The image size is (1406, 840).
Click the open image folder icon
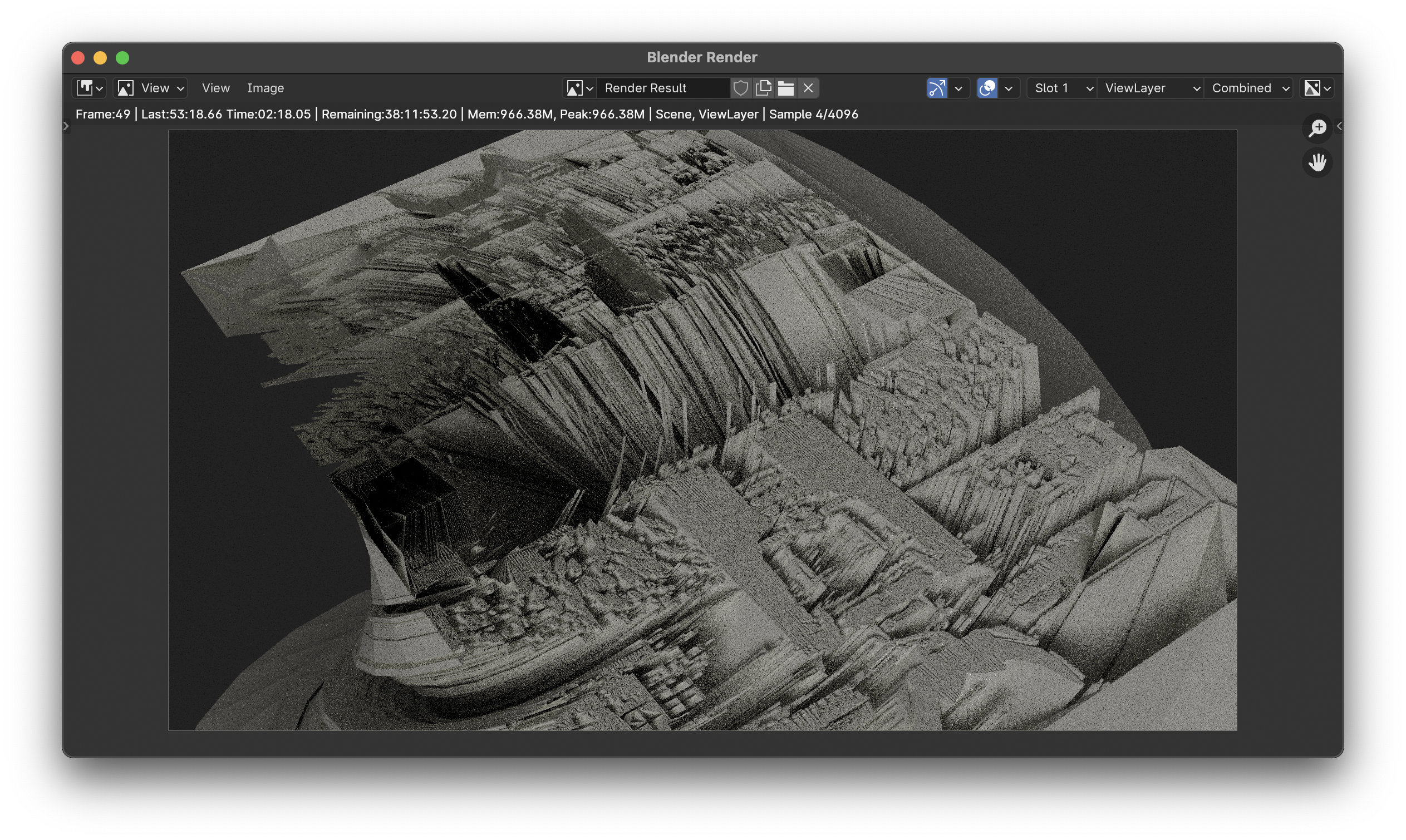(785, 88)
